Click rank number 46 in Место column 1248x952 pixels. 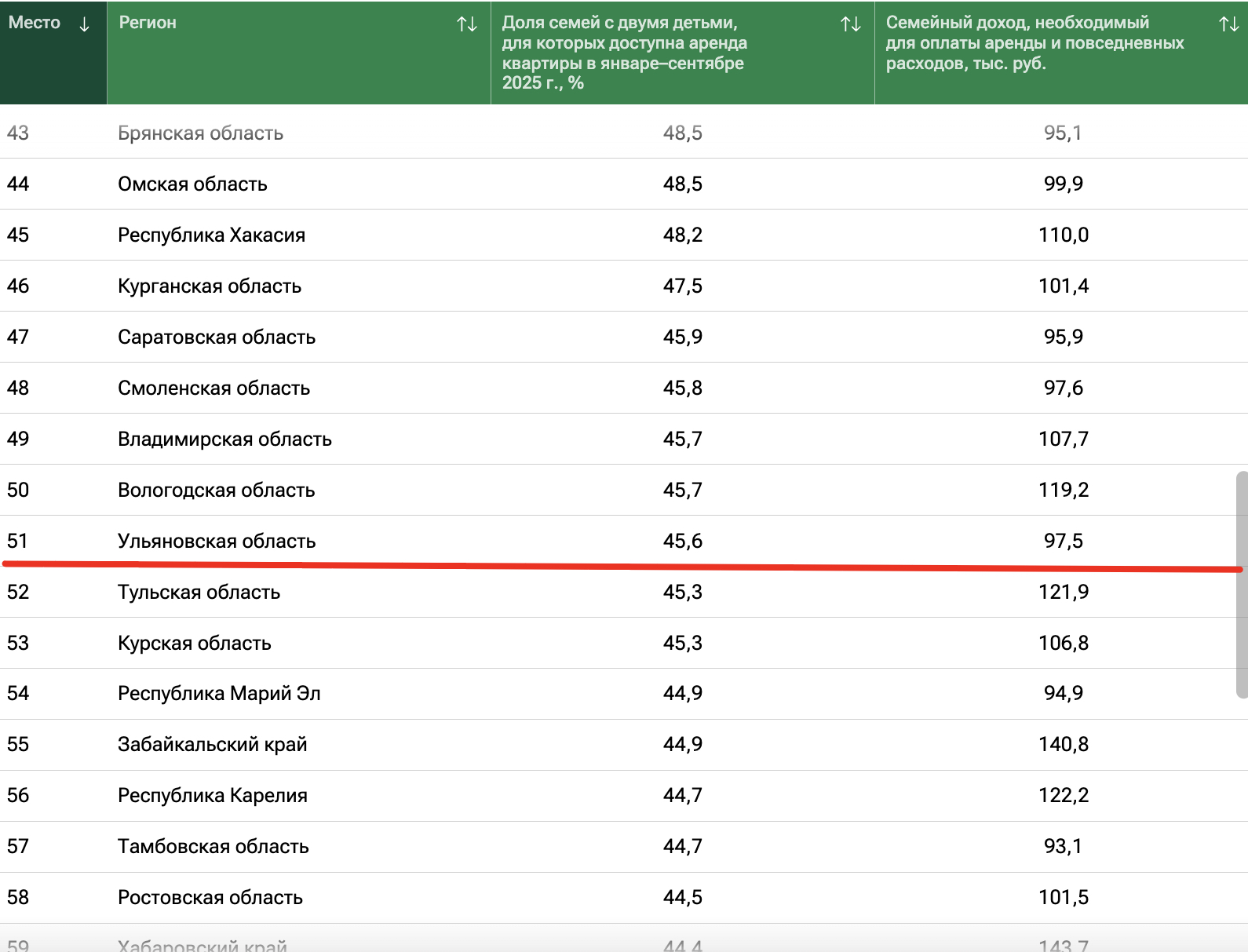[18, 286]
